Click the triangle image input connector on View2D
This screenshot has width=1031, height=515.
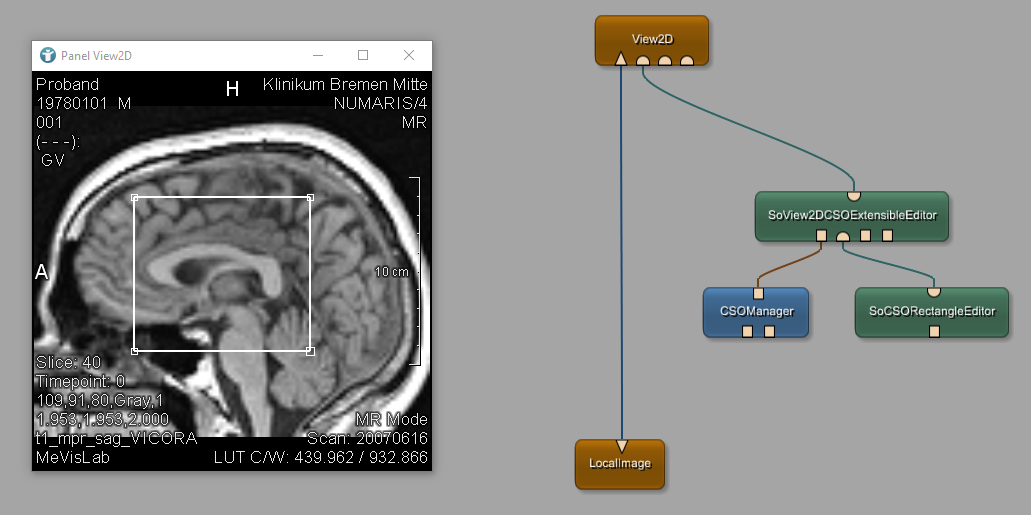621,60
